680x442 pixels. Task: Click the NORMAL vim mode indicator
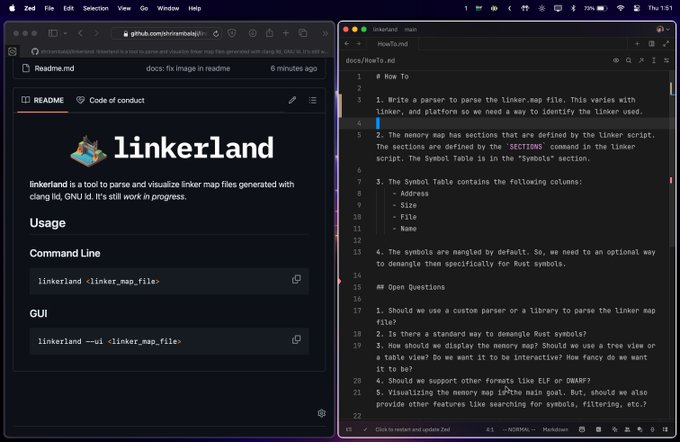coord(519,429)
